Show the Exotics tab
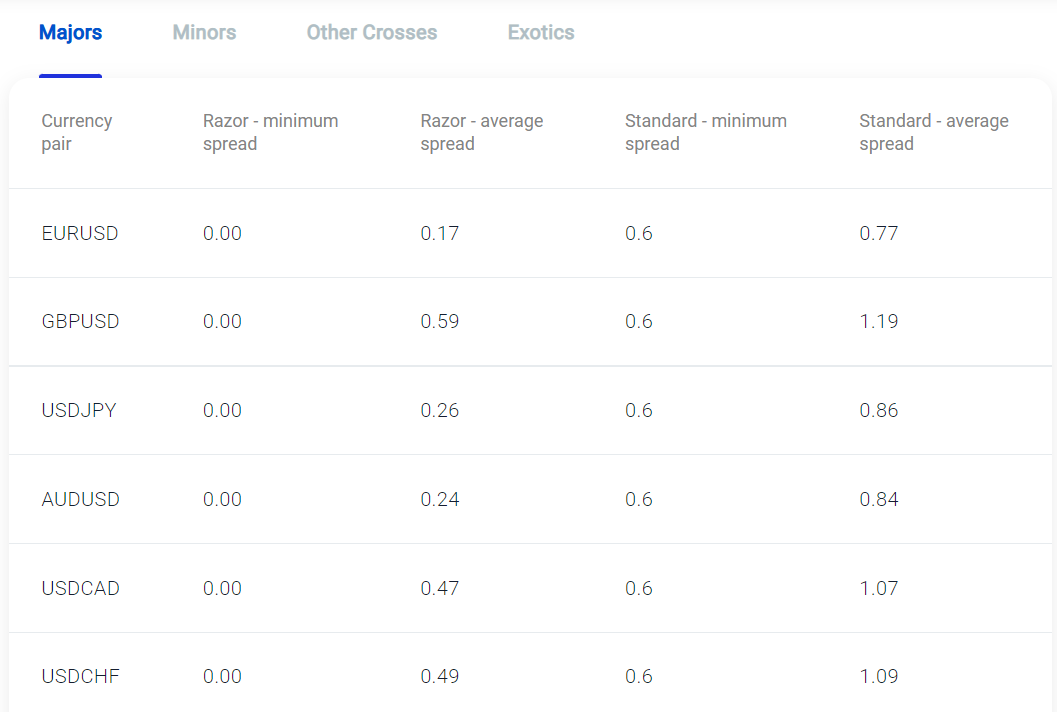Image resolution: width=1057 pixels, height=712 pixels. click(x=541, y=33)
